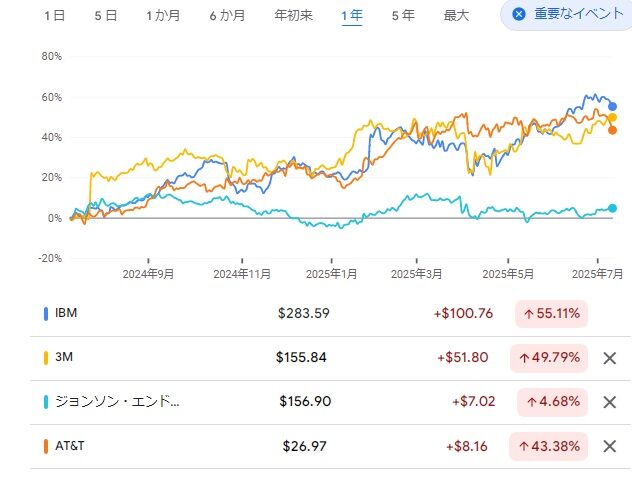632x478 pixels.
Task: Select the 1日 time range tab
Action: pos(56,16)
